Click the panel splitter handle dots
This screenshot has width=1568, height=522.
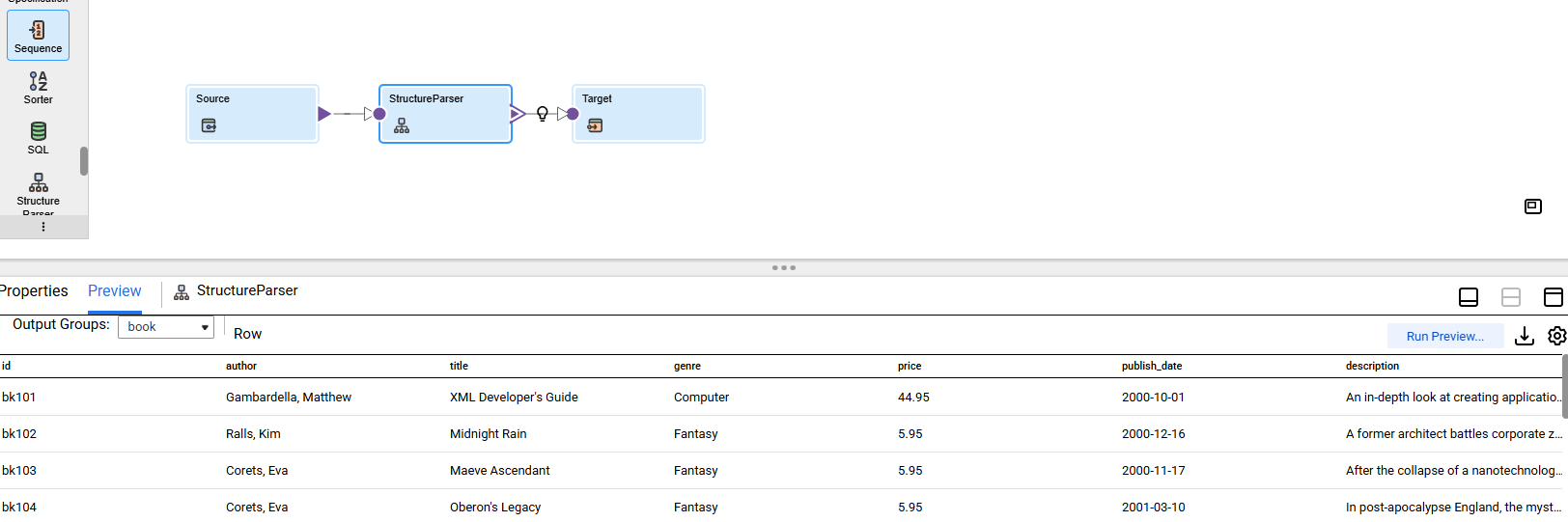[x=784, y=267]
